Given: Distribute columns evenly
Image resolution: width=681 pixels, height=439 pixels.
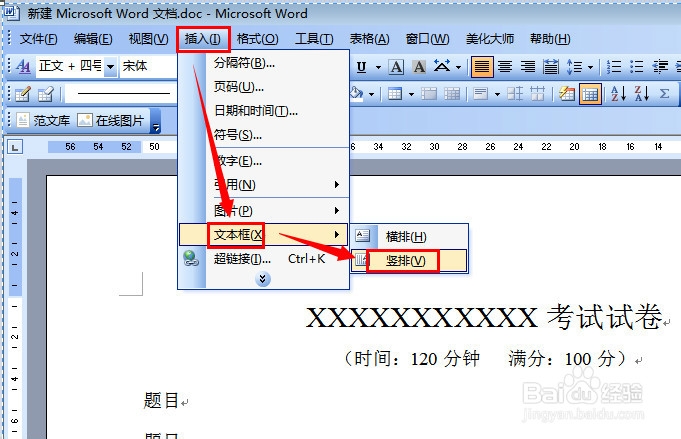Looking at the screenshot, I should [537, 94].
